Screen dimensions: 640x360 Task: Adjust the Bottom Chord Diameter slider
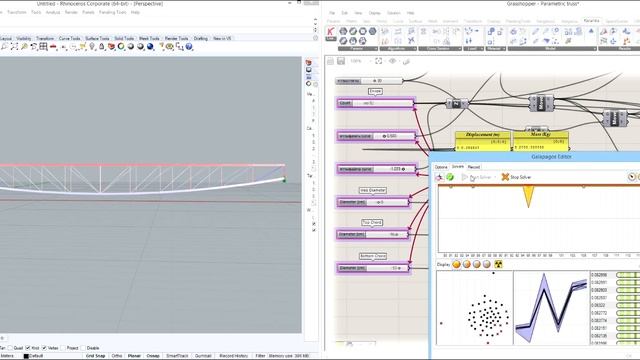pyautogui.click(x=373, y=268)
